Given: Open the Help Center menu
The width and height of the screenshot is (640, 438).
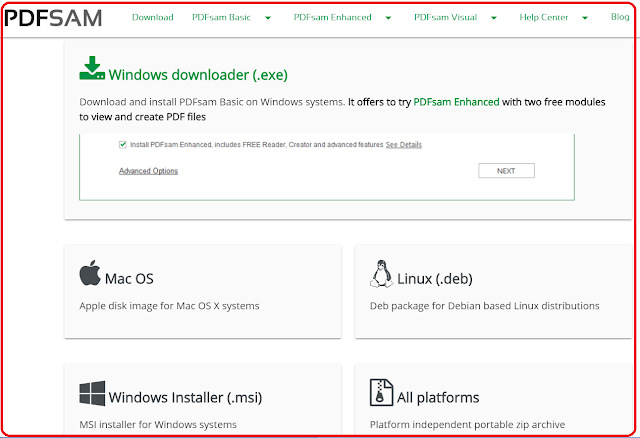Looking at the screenshot, I should click(544, 17).
